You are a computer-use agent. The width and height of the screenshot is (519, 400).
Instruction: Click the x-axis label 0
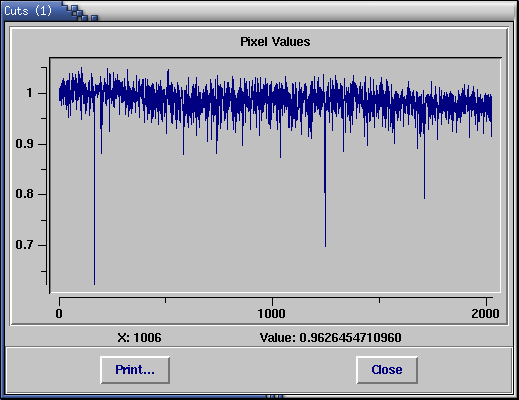[59, 314]
